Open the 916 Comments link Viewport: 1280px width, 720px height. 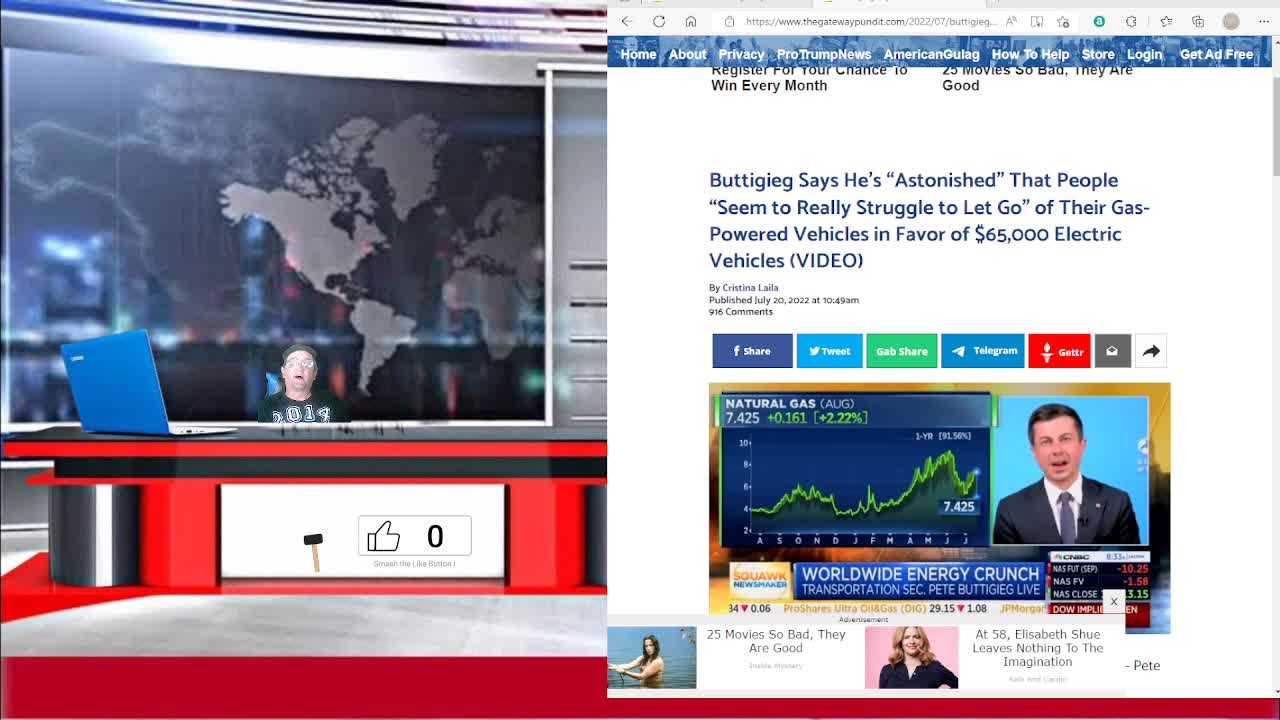[x=741, y=312]
